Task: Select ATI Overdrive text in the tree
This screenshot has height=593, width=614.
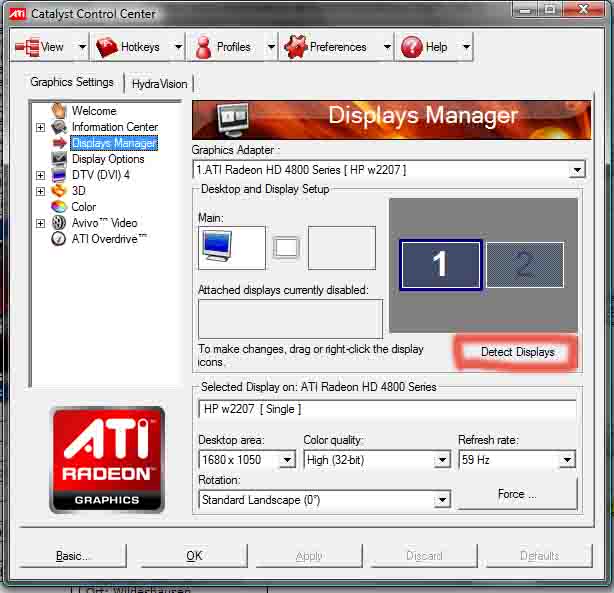Action: [x=109, y=239]
